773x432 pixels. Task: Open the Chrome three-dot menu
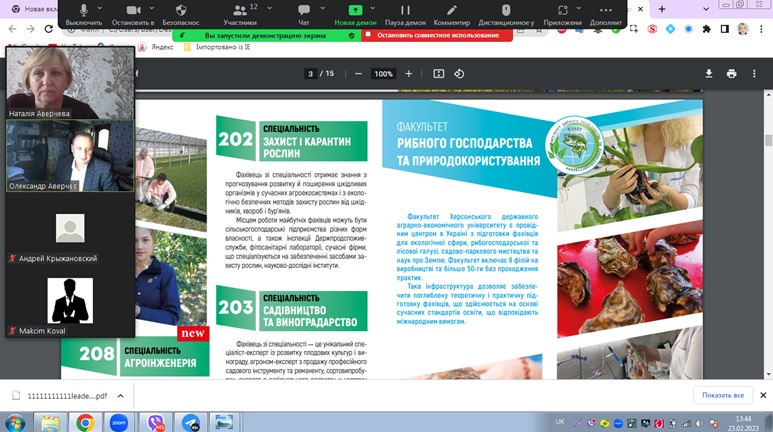[762, 29]
